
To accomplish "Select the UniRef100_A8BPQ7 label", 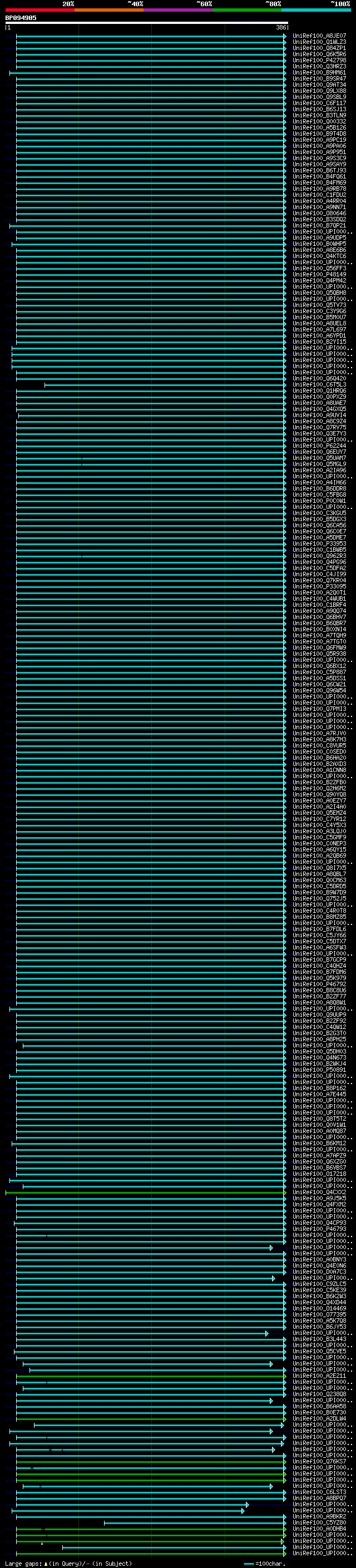I will coord(319,1497).
